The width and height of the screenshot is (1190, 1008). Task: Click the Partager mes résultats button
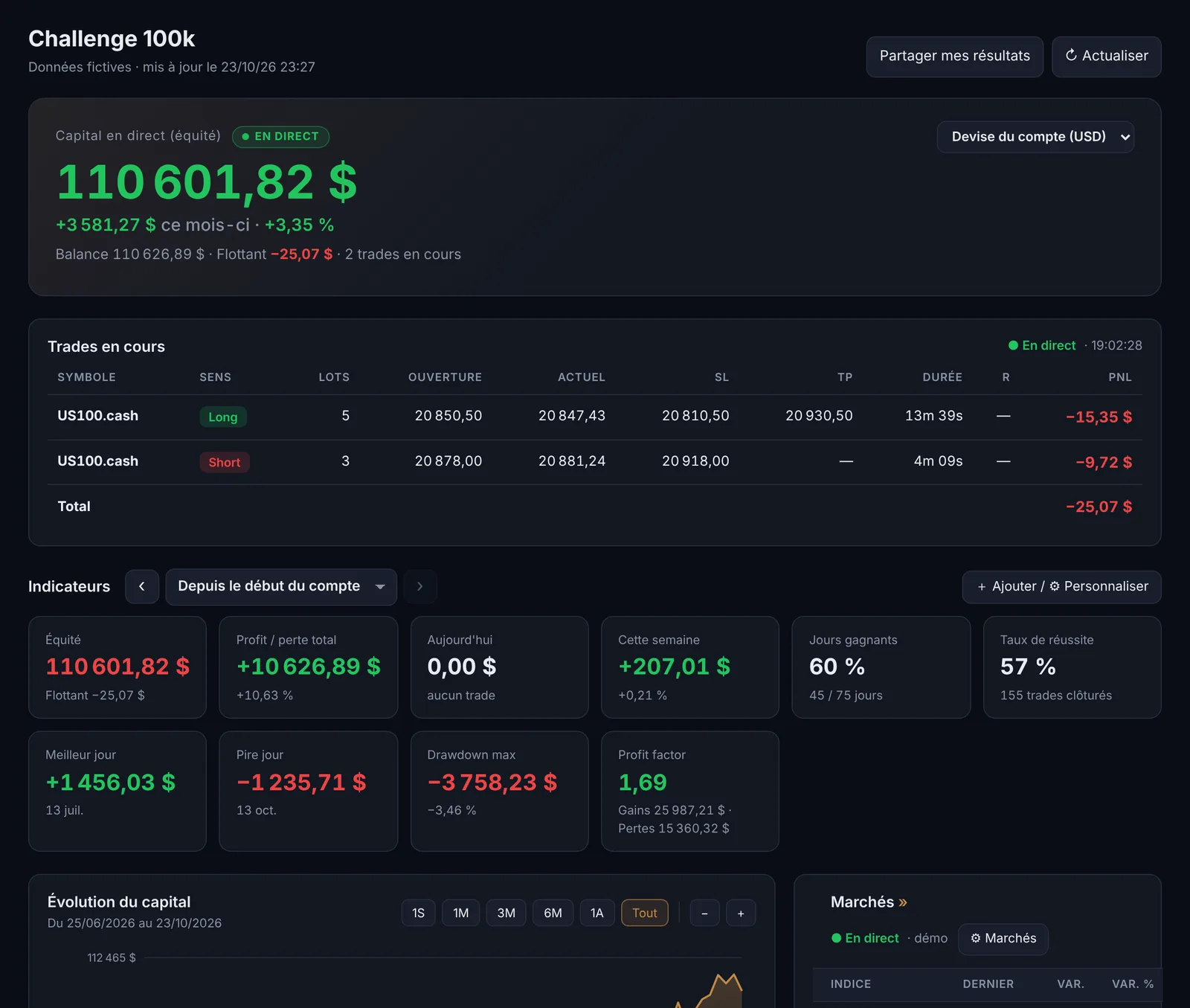[x=954, y=57]
